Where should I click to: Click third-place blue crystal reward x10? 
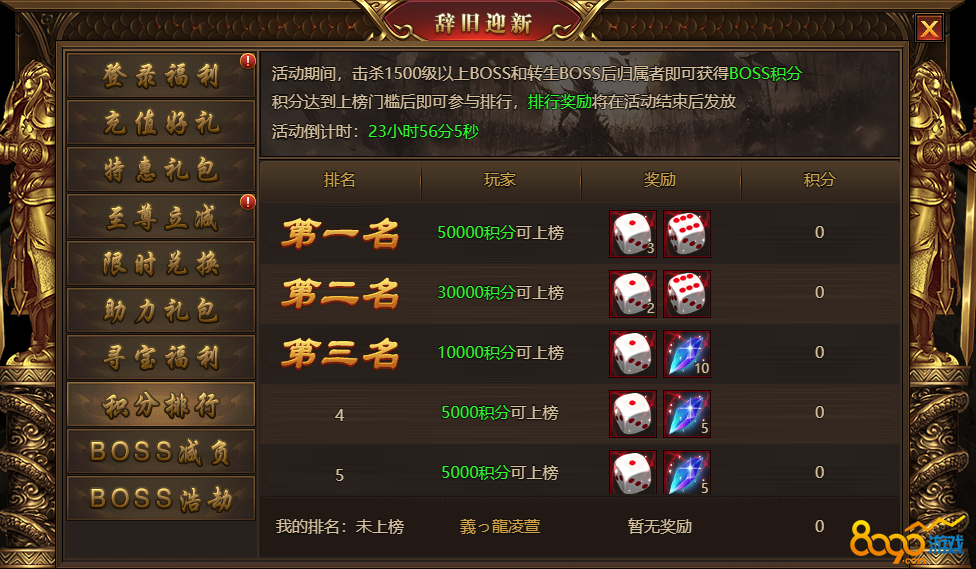coord(687,354)
